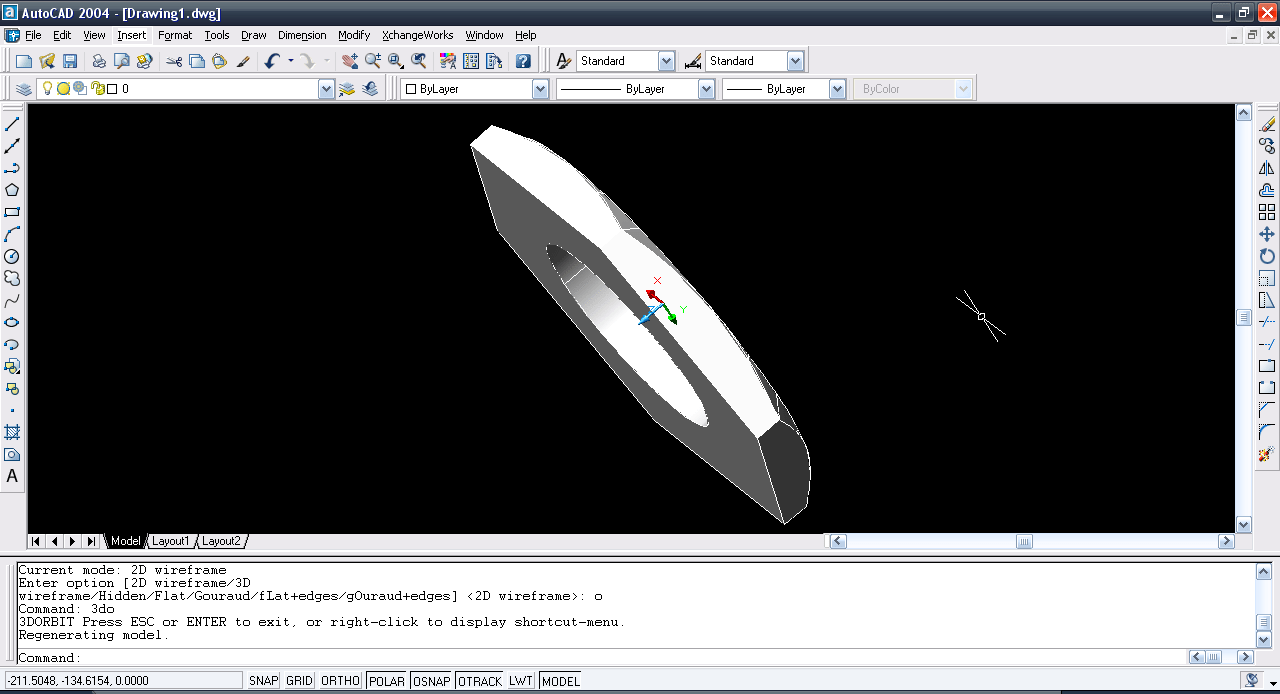Click the horizontal drawing scrollbar thumb
Screen dimensions: 1280x694
[x=1024, y=541]
